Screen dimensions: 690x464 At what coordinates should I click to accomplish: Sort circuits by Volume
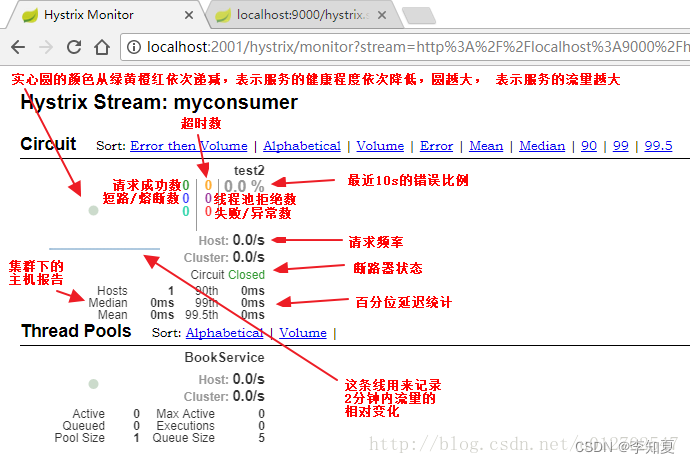click(380, 146)
